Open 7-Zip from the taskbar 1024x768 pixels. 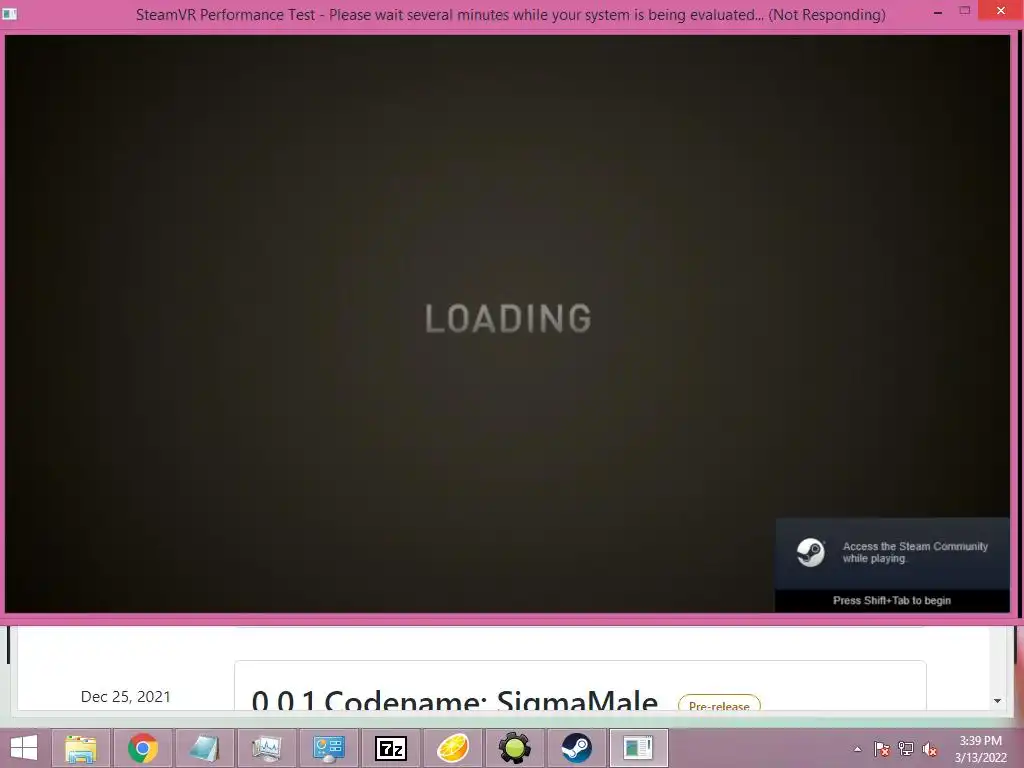(x=391, y=748)
